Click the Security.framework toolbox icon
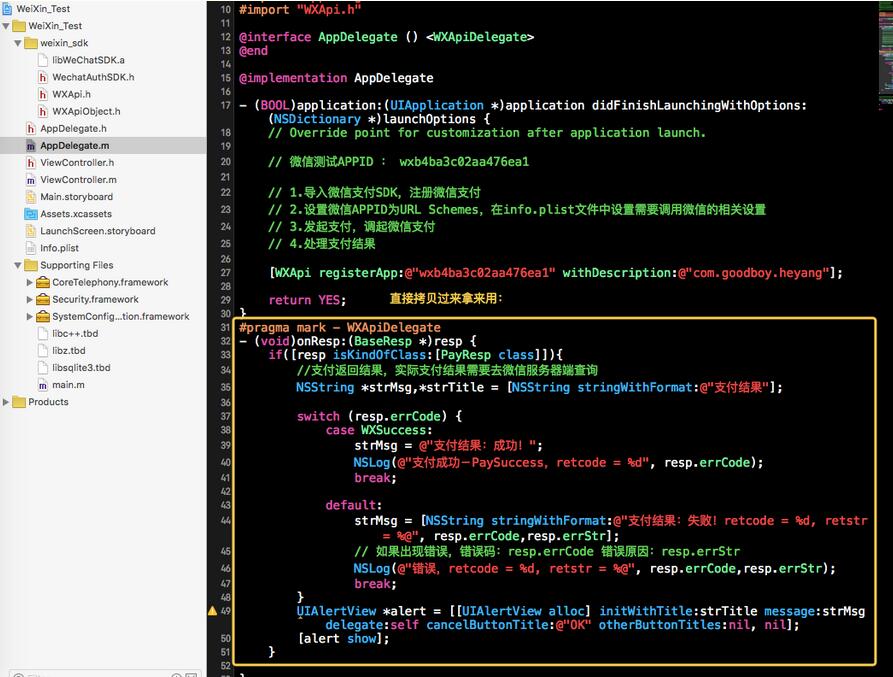Image resolution: width=893 pixels, height=677 pixels. point(43,299)
